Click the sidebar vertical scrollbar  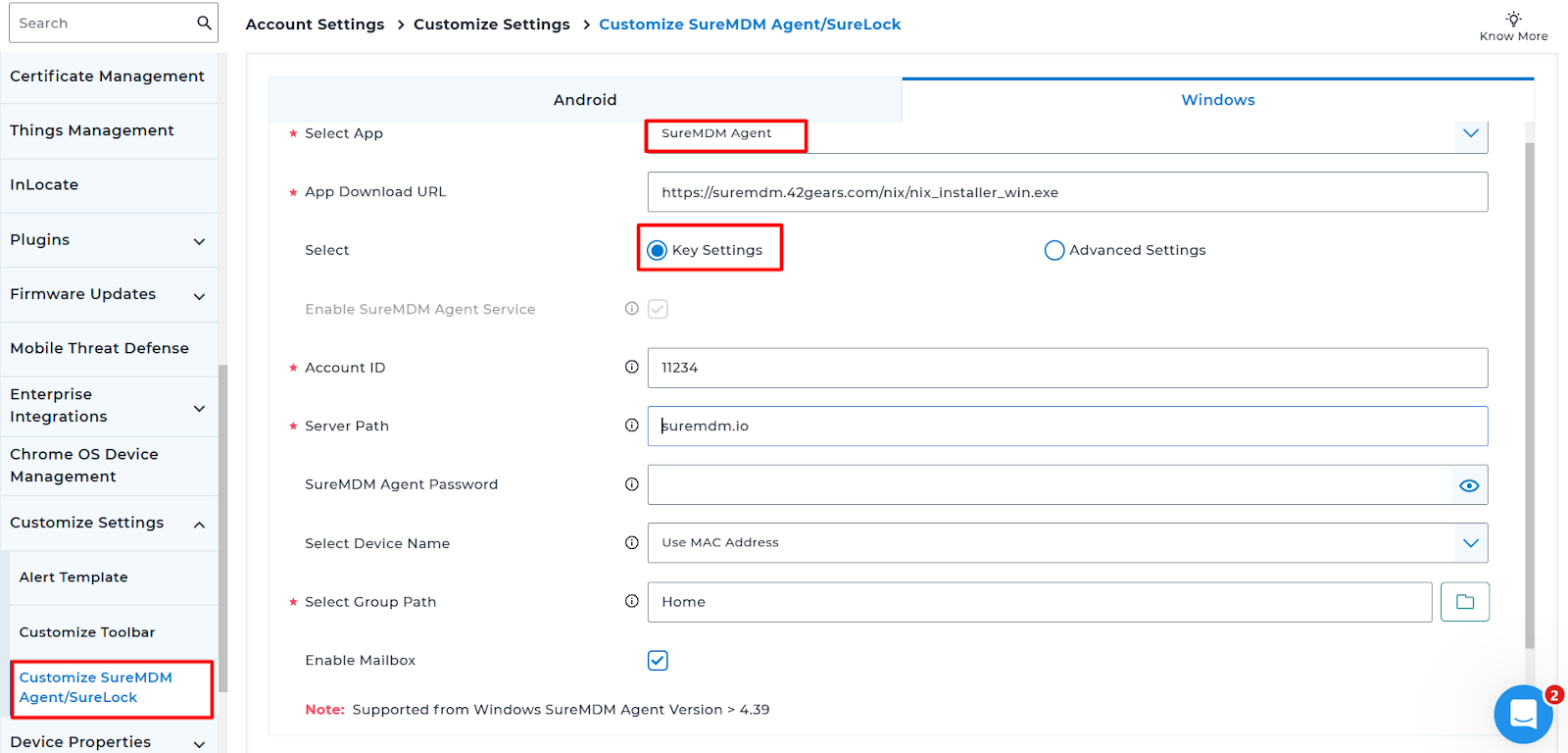(222, 528)
